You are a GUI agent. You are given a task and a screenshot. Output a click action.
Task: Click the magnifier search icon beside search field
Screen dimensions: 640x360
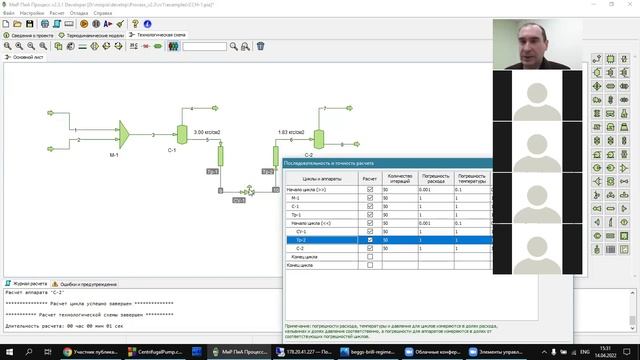(233, 46)
